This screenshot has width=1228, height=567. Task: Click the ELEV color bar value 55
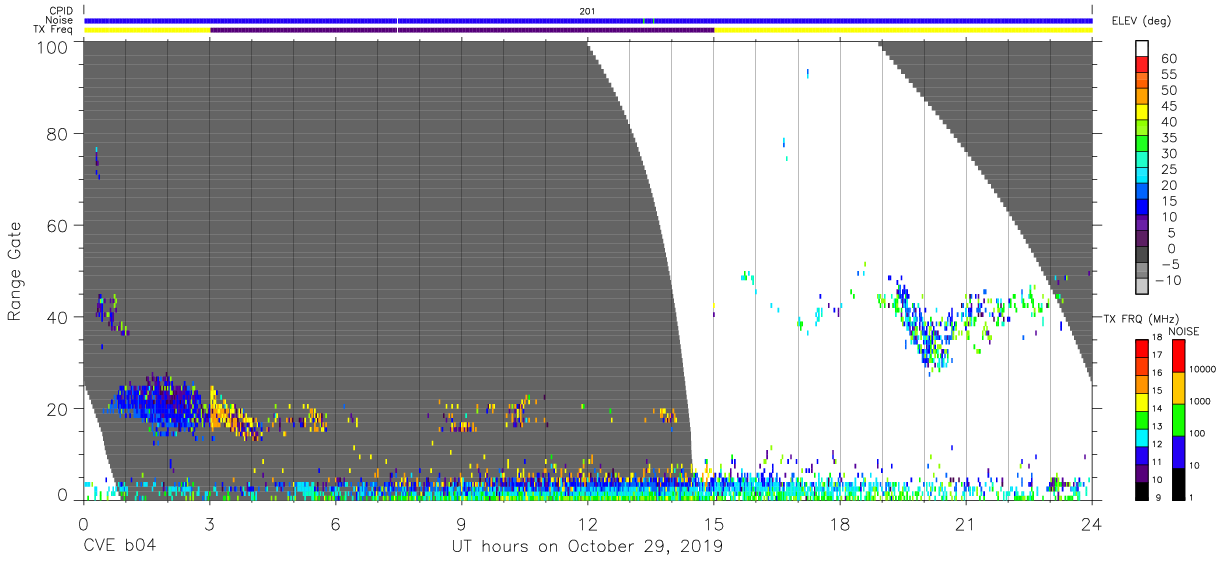[x=1169, y=75]
